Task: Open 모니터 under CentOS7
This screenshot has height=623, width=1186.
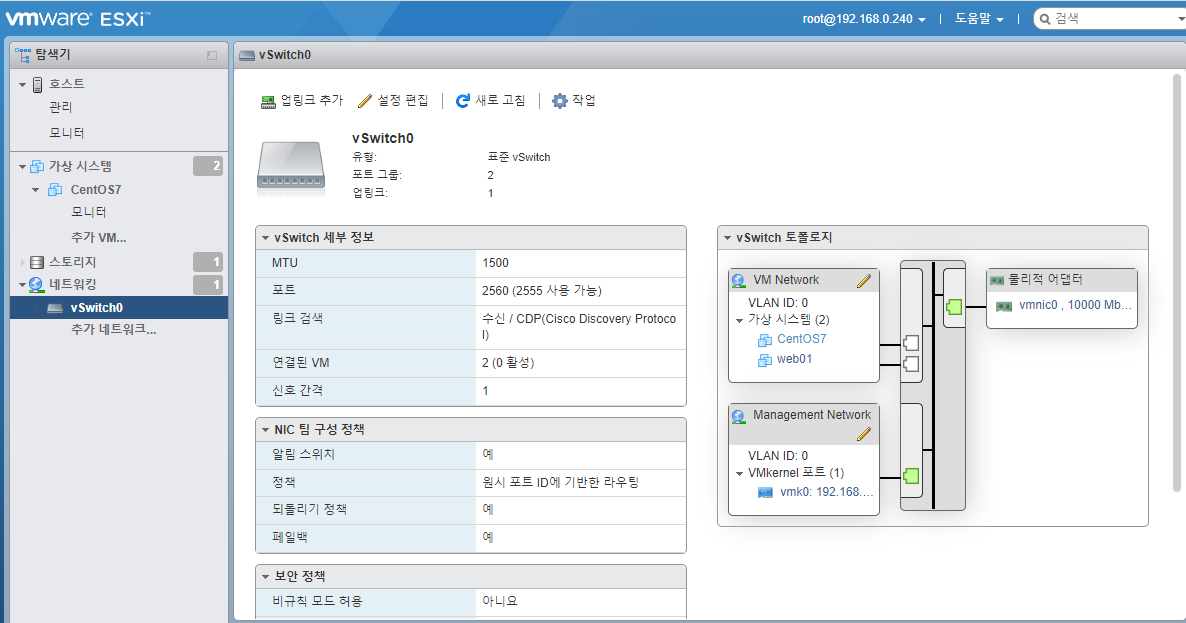Action: click(x=88, y=212)
